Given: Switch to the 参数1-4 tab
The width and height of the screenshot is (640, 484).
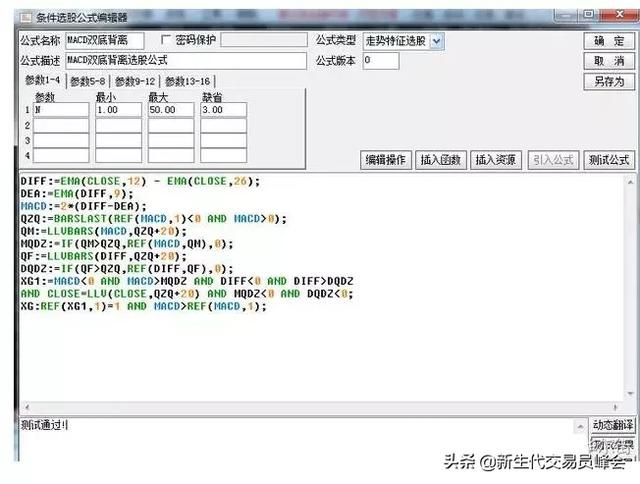Looking at the screenshot, I should pos(42,80).
